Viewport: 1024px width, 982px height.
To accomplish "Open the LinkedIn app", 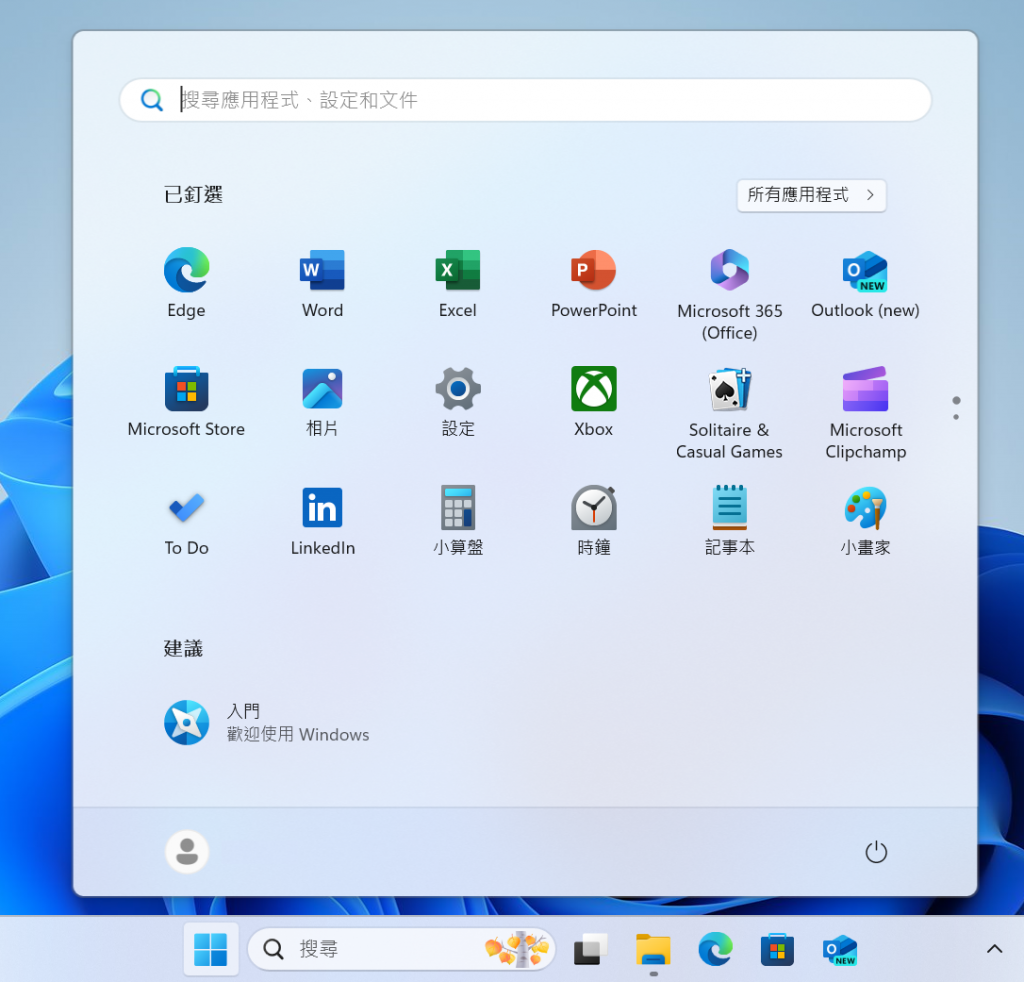I will coord(322,520).
